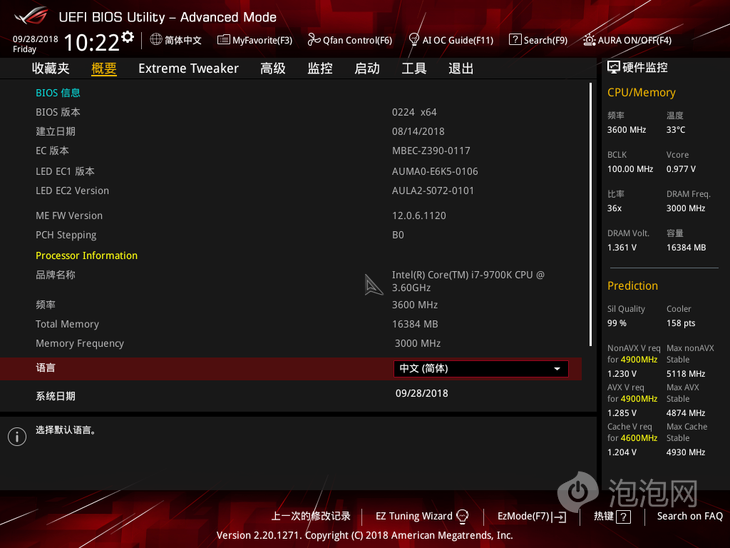
Task: Click AUMA0-E6K5-0106 value
Action: pyautogui.click(x=435, y=171)
